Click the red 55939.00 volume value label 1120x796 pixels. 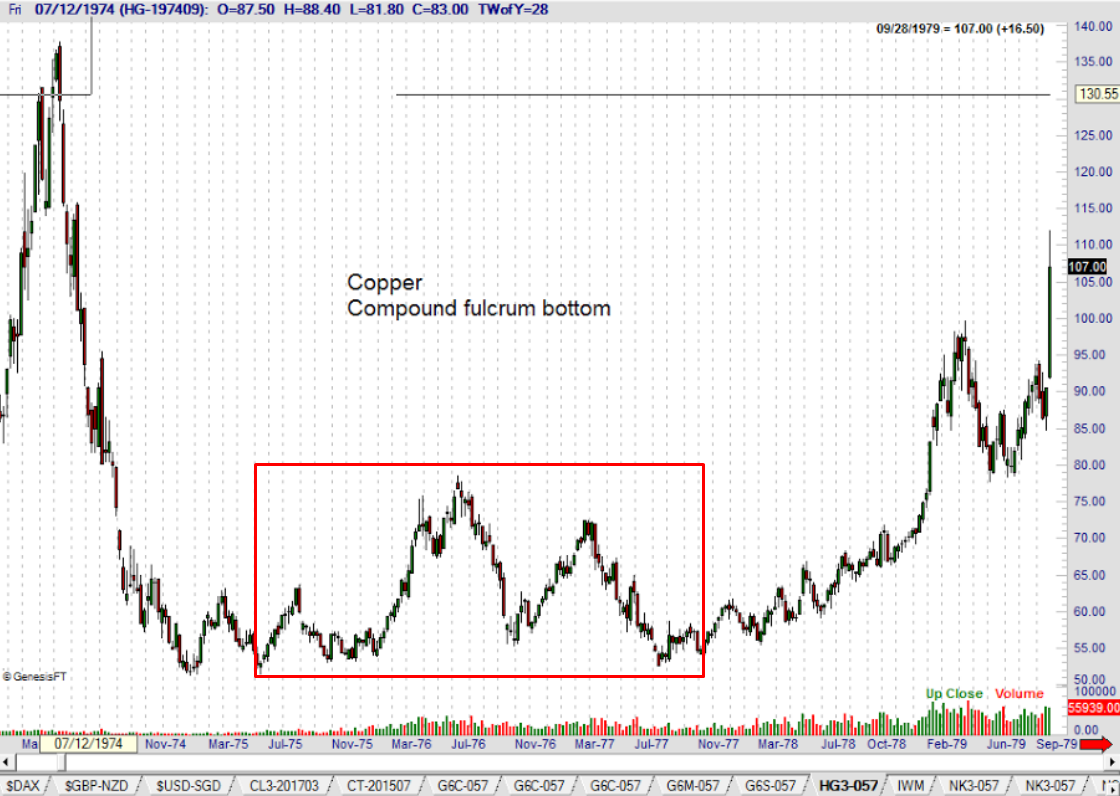pos(1093,707)
